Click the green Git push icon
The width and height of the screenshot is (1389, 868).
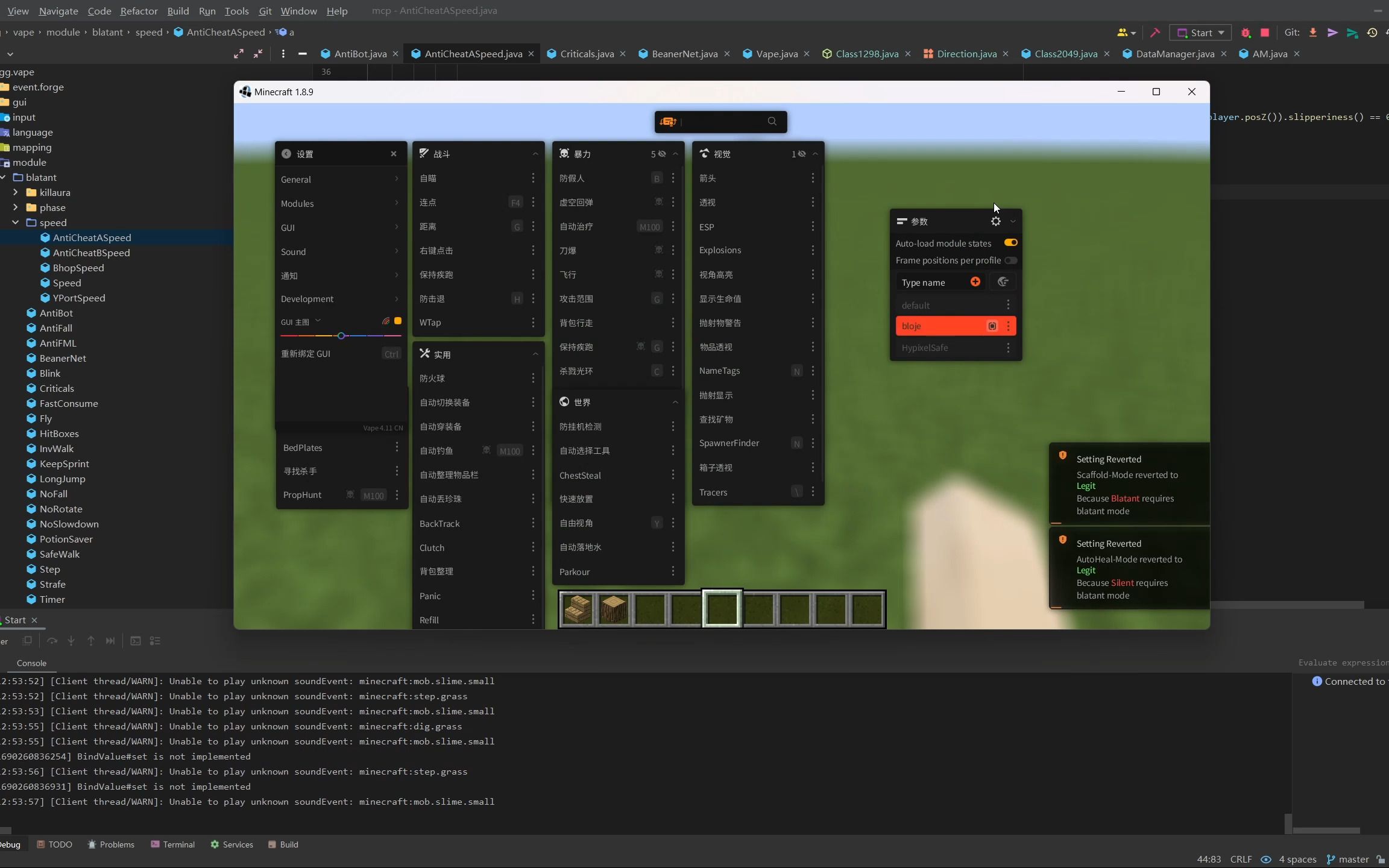pos(1352,33)
